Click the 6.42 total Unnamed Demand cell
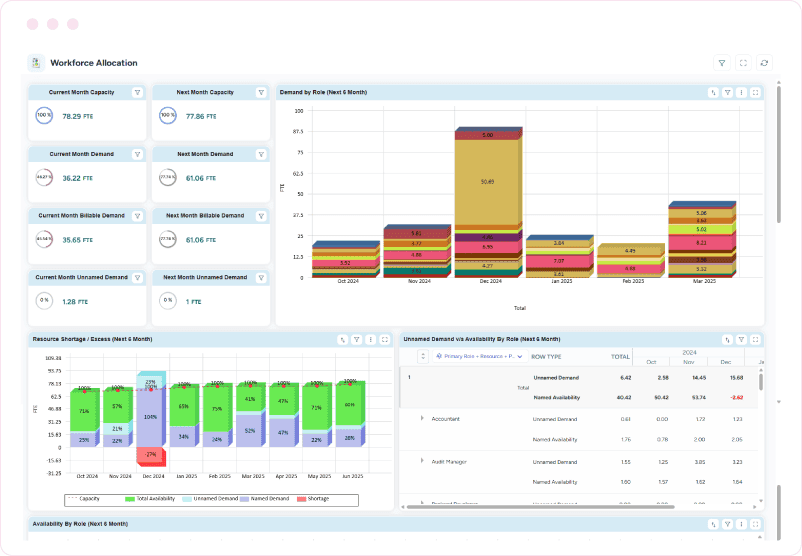The width and height of the screenshot is (802, 556). 626,378
